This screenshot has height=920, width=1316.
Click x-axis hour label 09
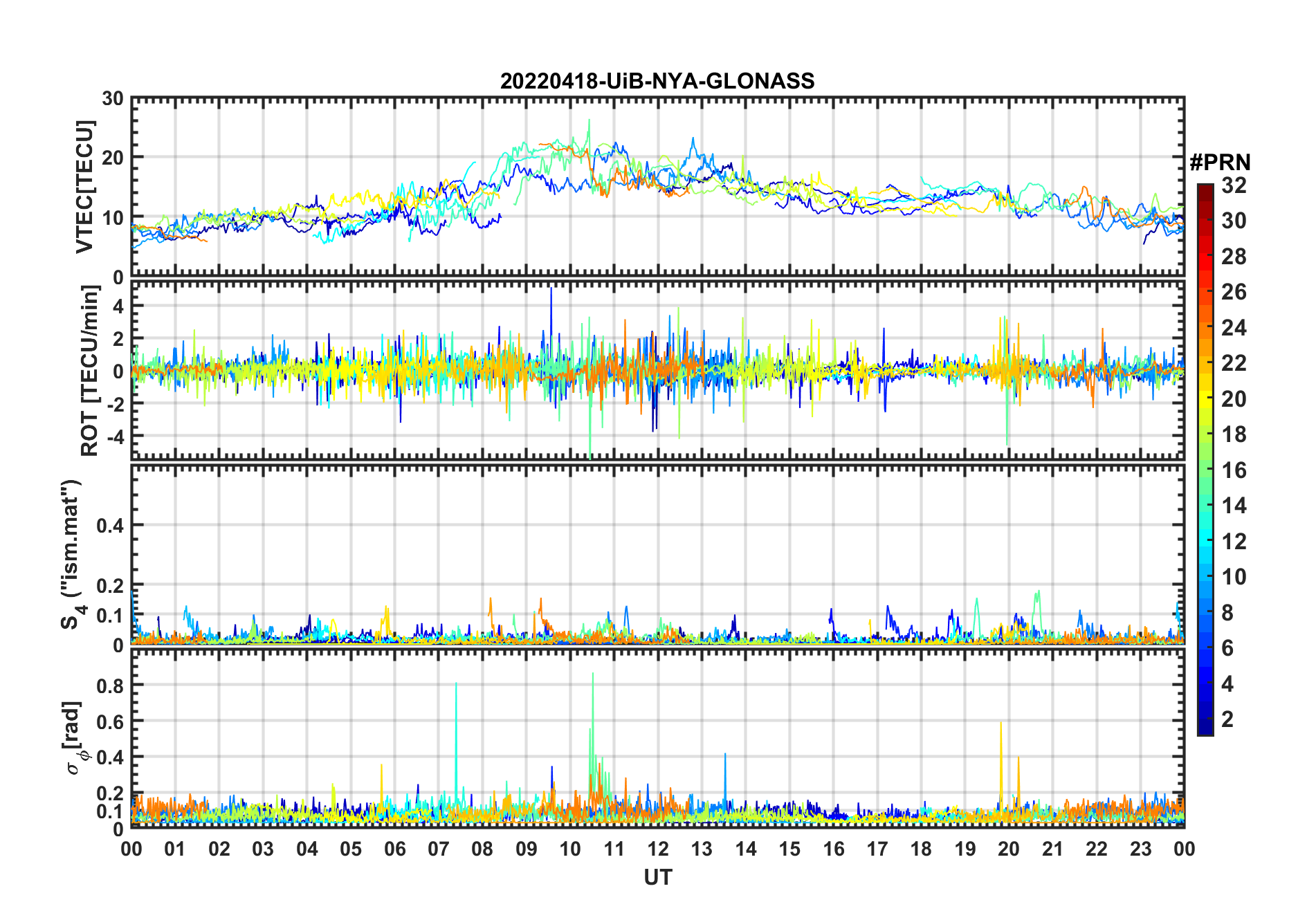point(527,849)
